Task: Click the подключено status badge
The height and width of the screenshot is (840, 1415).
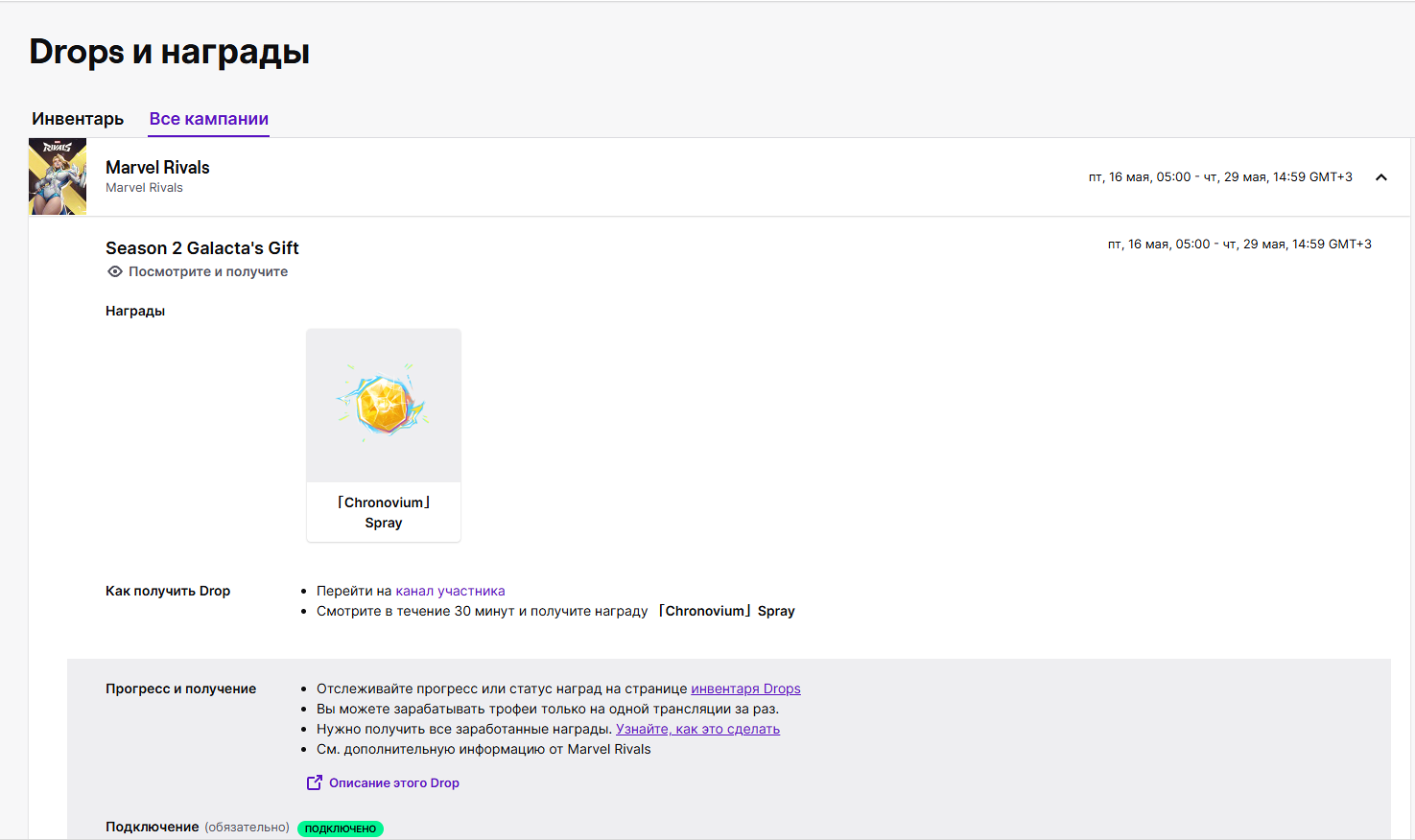Action: point(341,828)
